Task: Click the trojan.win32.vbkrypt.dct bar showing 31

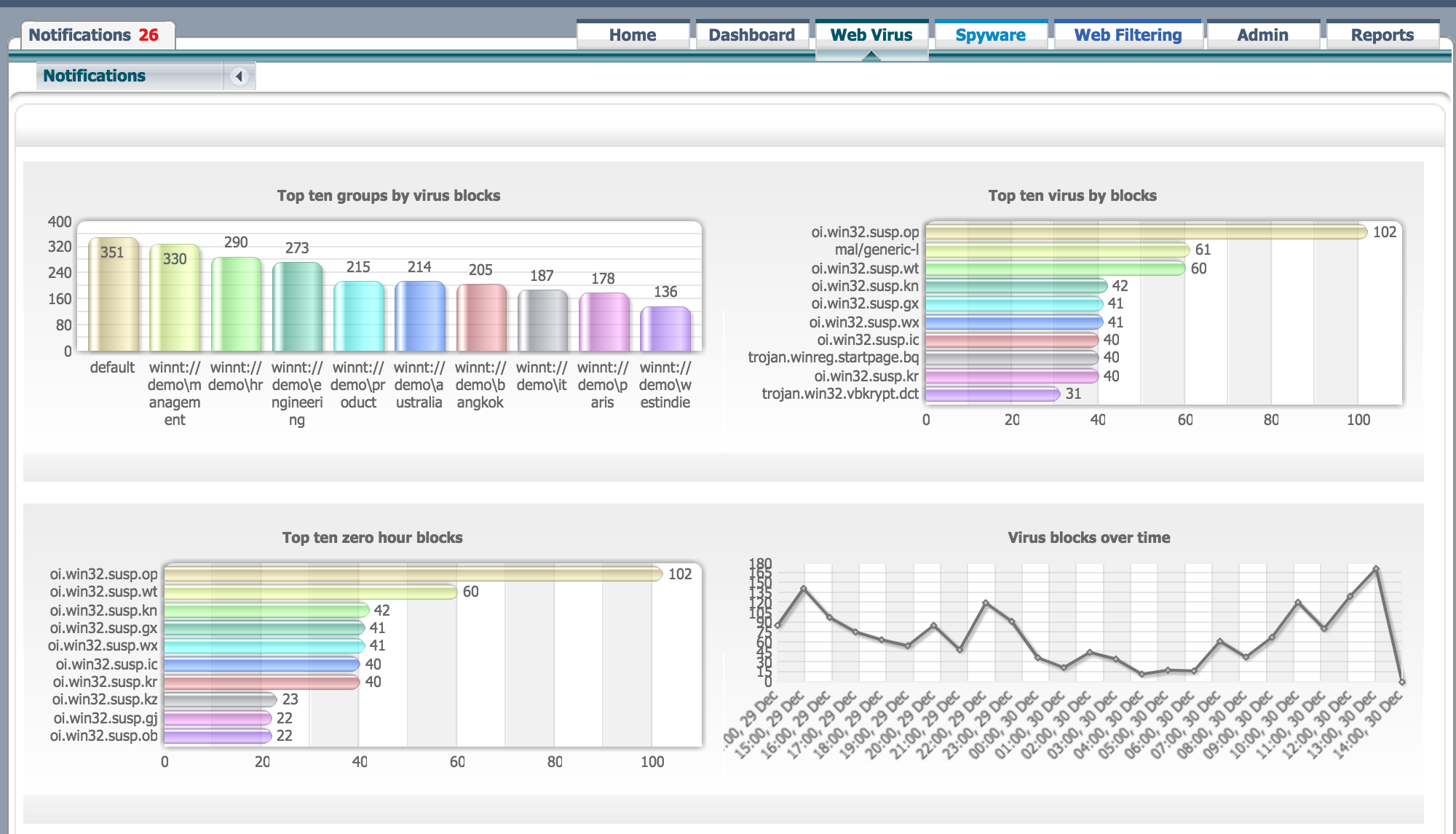Action: click(992, 394)
